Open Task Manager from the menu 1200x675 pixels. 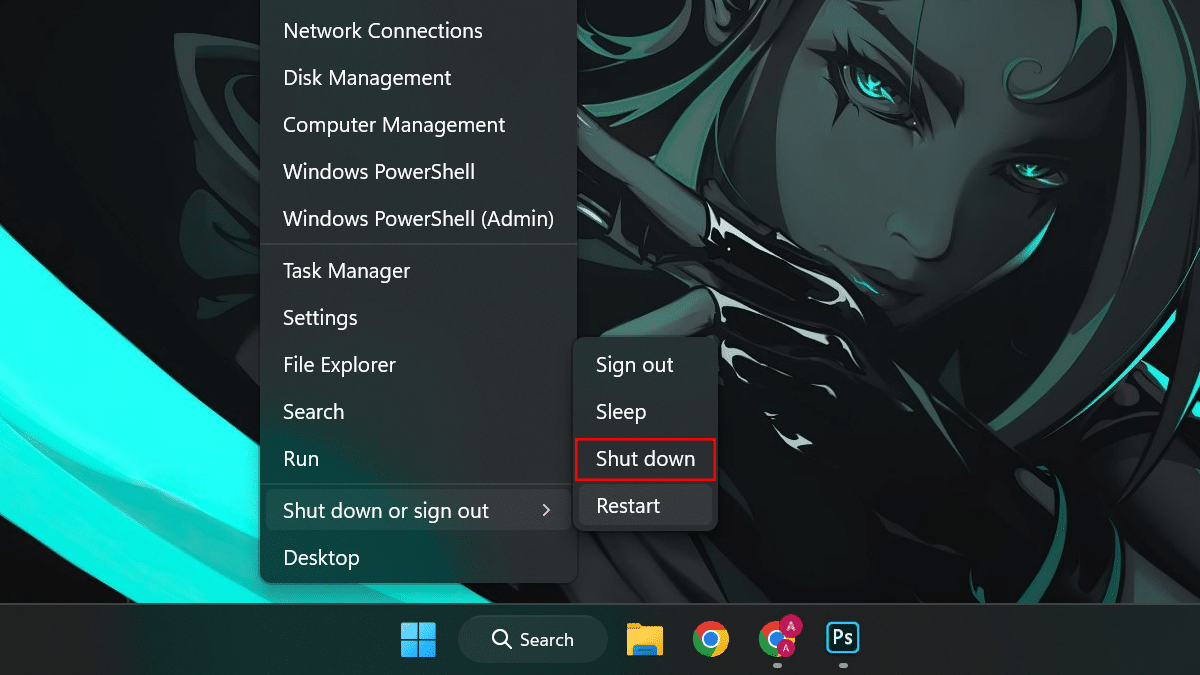(x=418, y=271)
